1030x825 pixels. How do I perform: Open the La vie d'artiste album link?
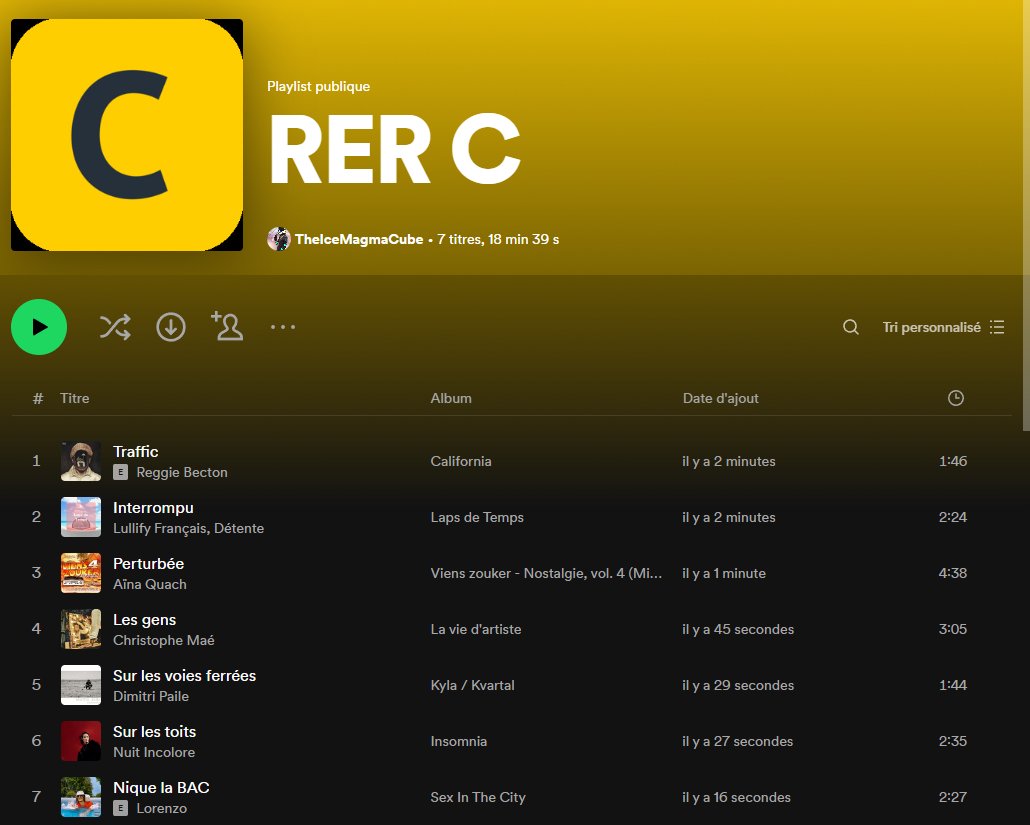[x=476, y=629]
